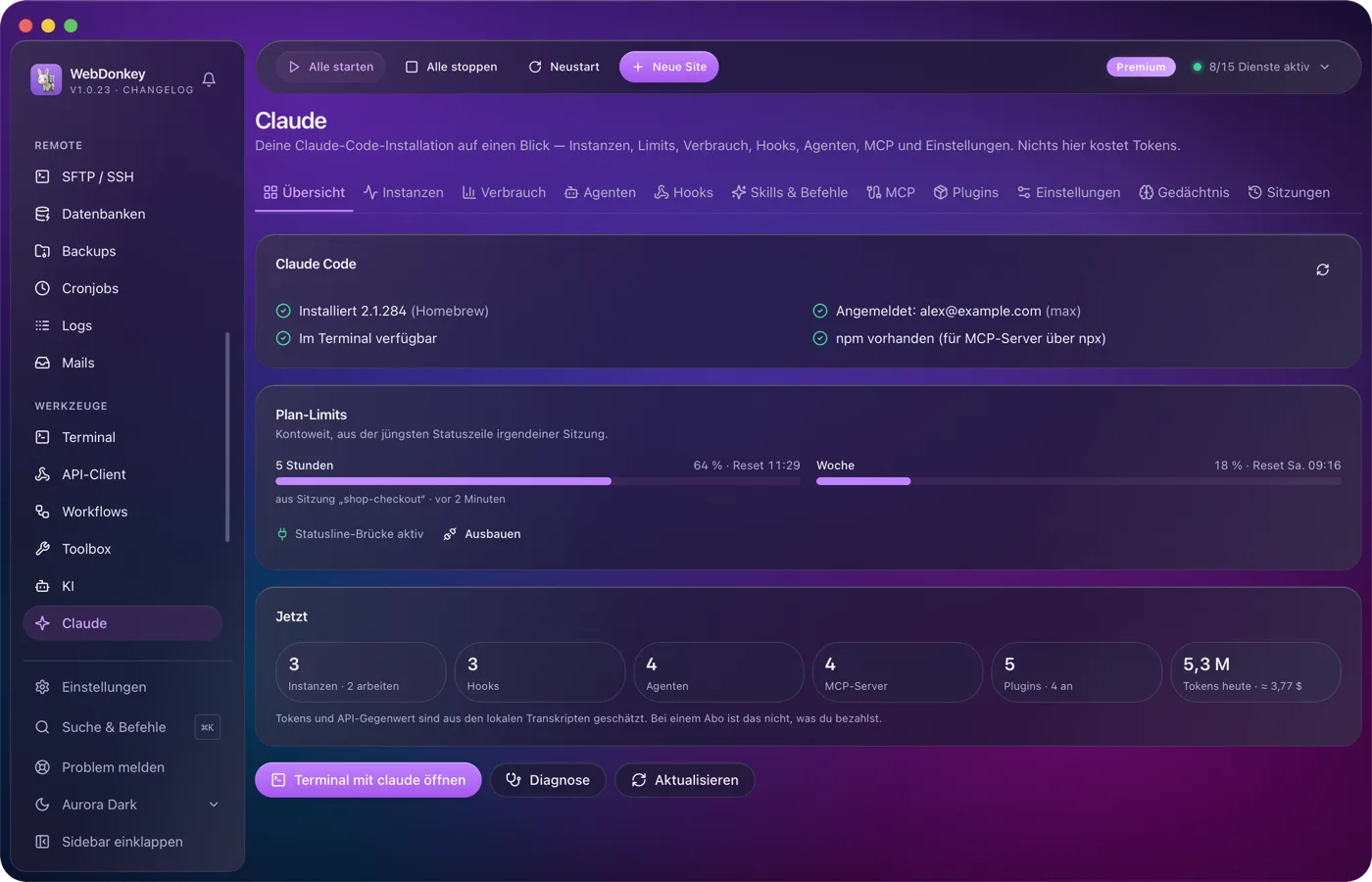Viewport: 1372px width, 882px height.
Task: Open the KI robot entry
Action: (122, 586)
